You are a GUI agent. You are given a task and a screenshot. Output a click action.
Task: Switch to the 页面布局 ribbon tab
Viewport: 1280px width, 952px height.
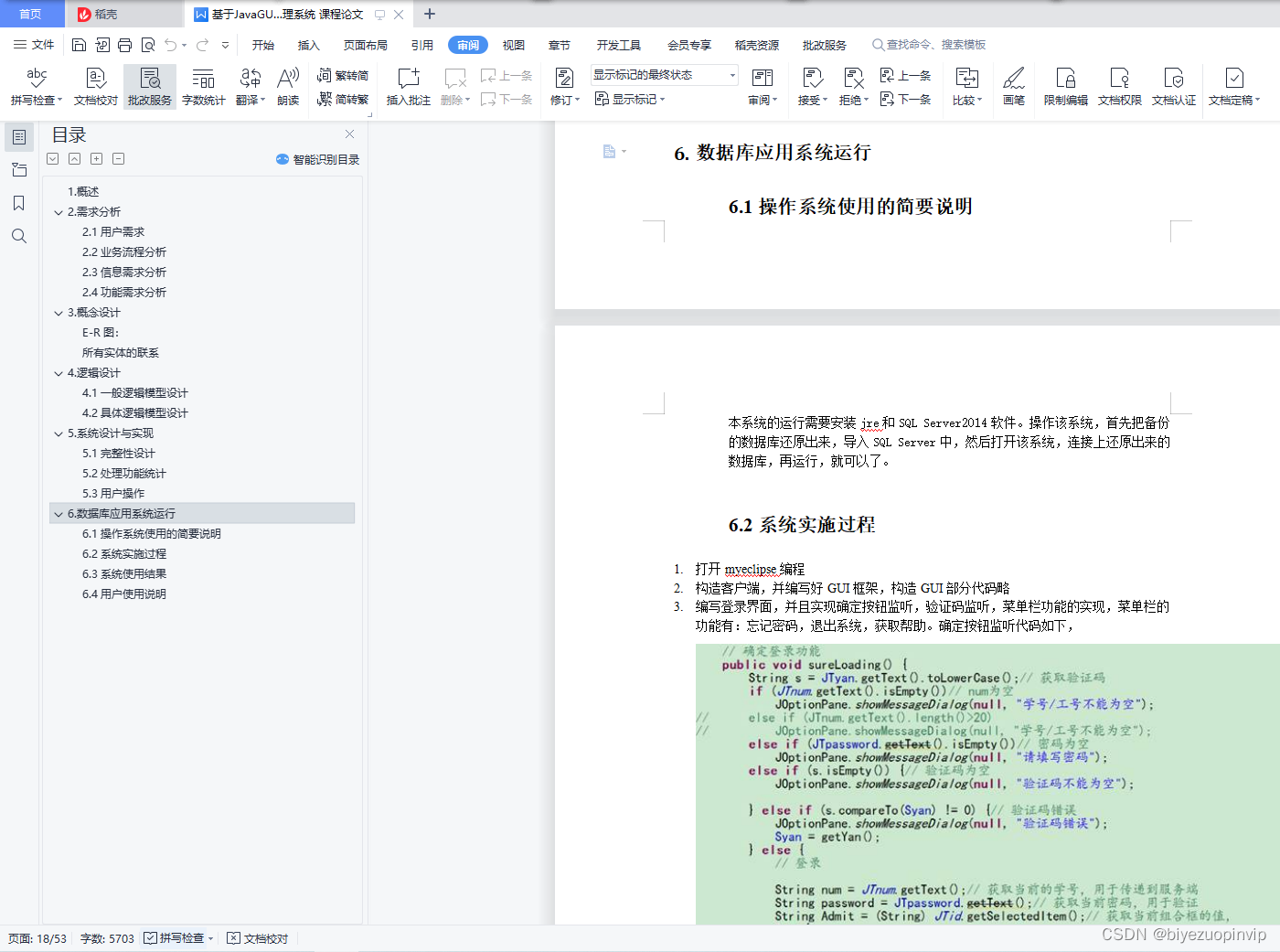coord(366,45)
